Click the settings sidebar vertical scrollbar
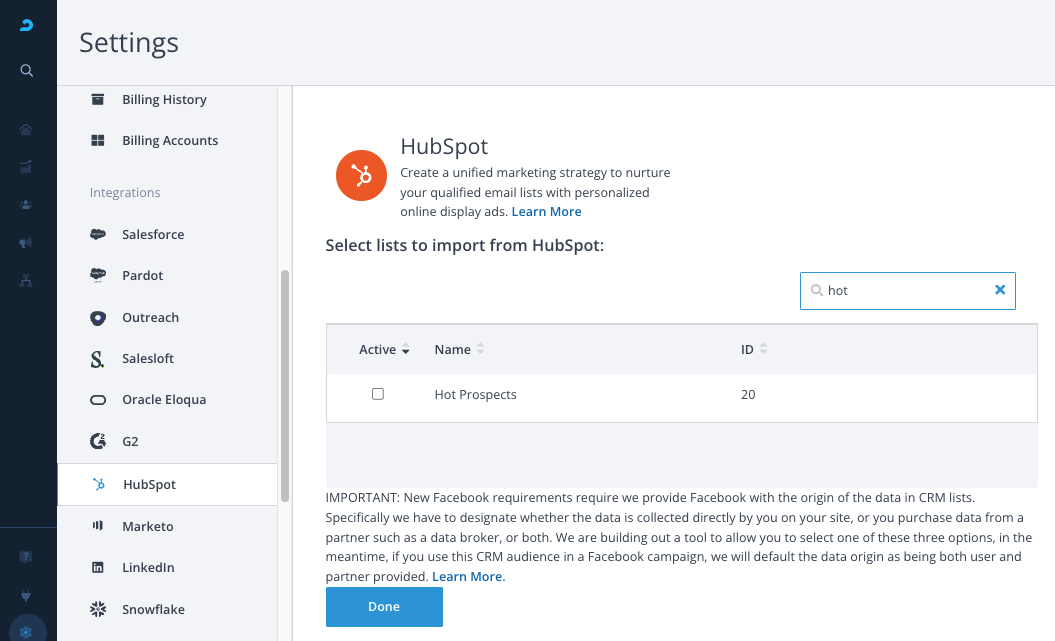 285,385
